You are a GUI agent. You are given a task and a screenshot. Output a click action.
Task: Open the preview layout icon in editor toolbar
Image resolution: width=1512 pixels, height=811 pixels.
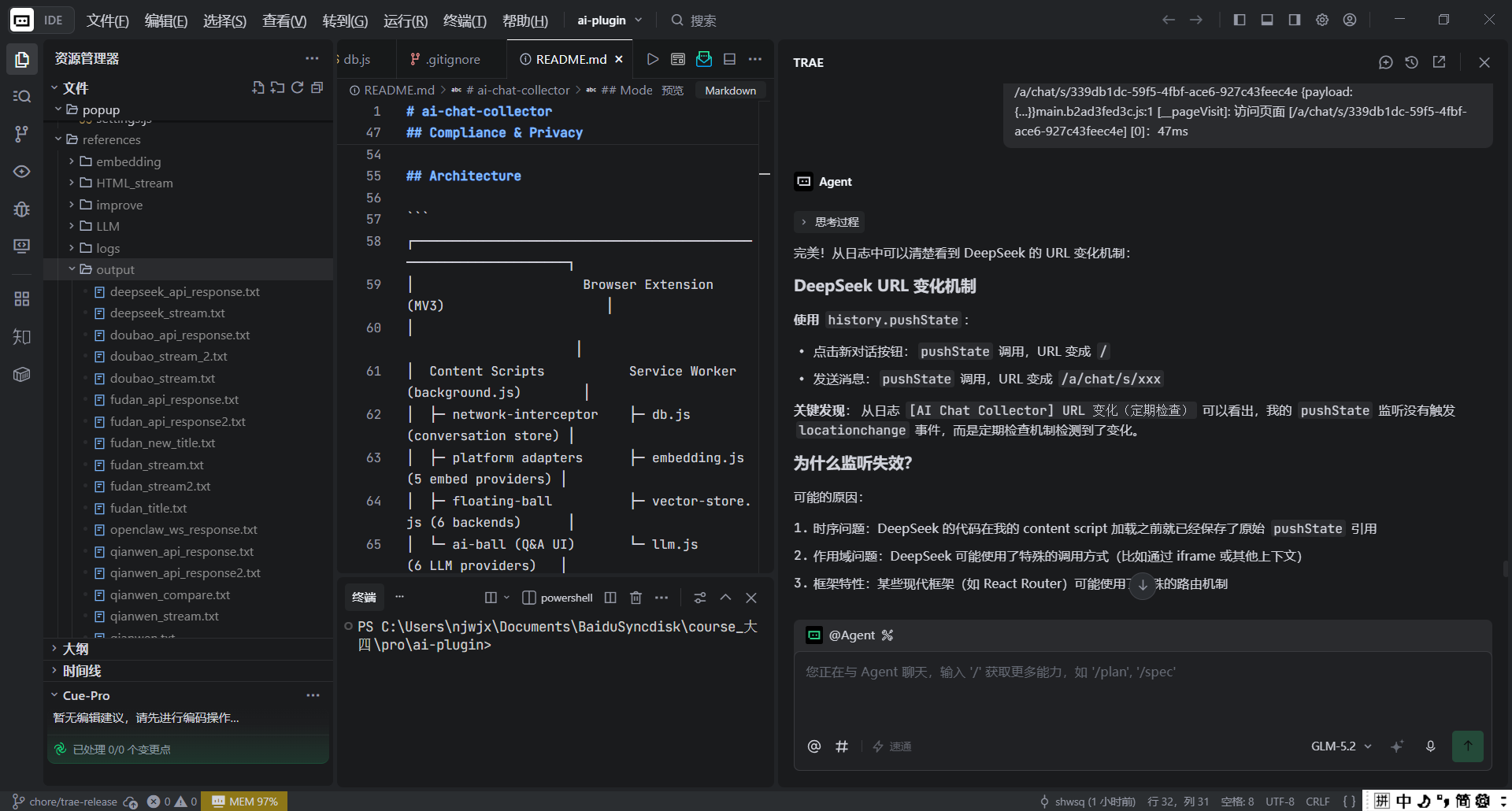click(x=678, y=59)
